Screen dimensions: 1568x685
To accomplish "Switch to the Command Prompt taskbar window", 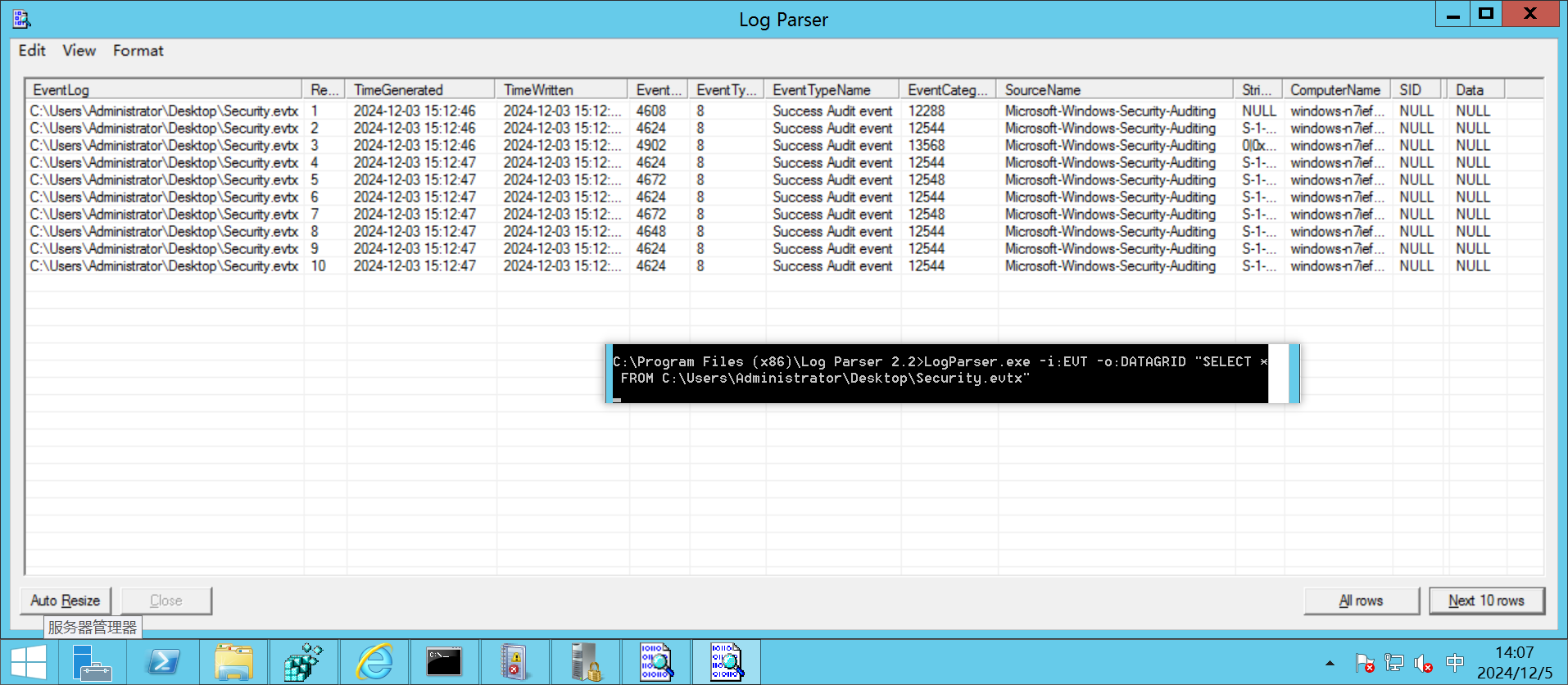I will tap(445, 662).
